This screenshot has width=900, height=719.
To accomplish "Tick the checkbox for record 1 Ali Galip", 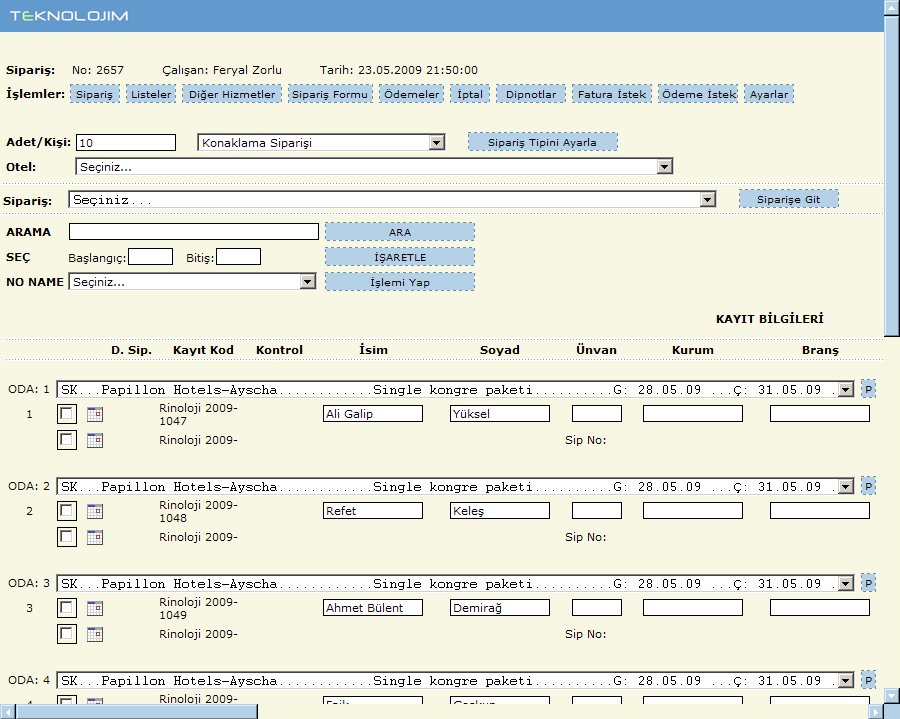I will pos(67,414).
